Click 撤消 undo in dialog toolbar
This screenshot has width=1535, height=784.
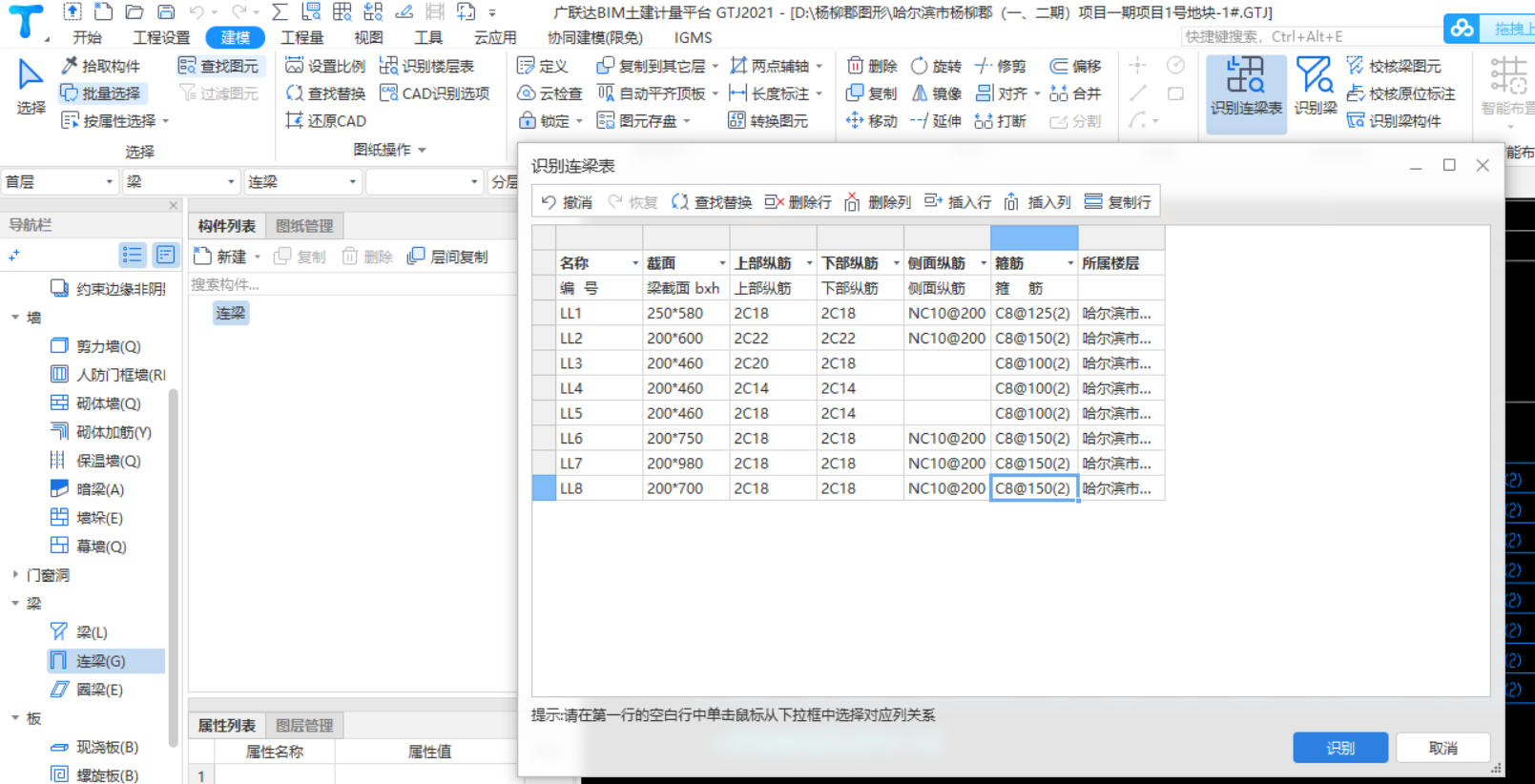tap(567, 202)
